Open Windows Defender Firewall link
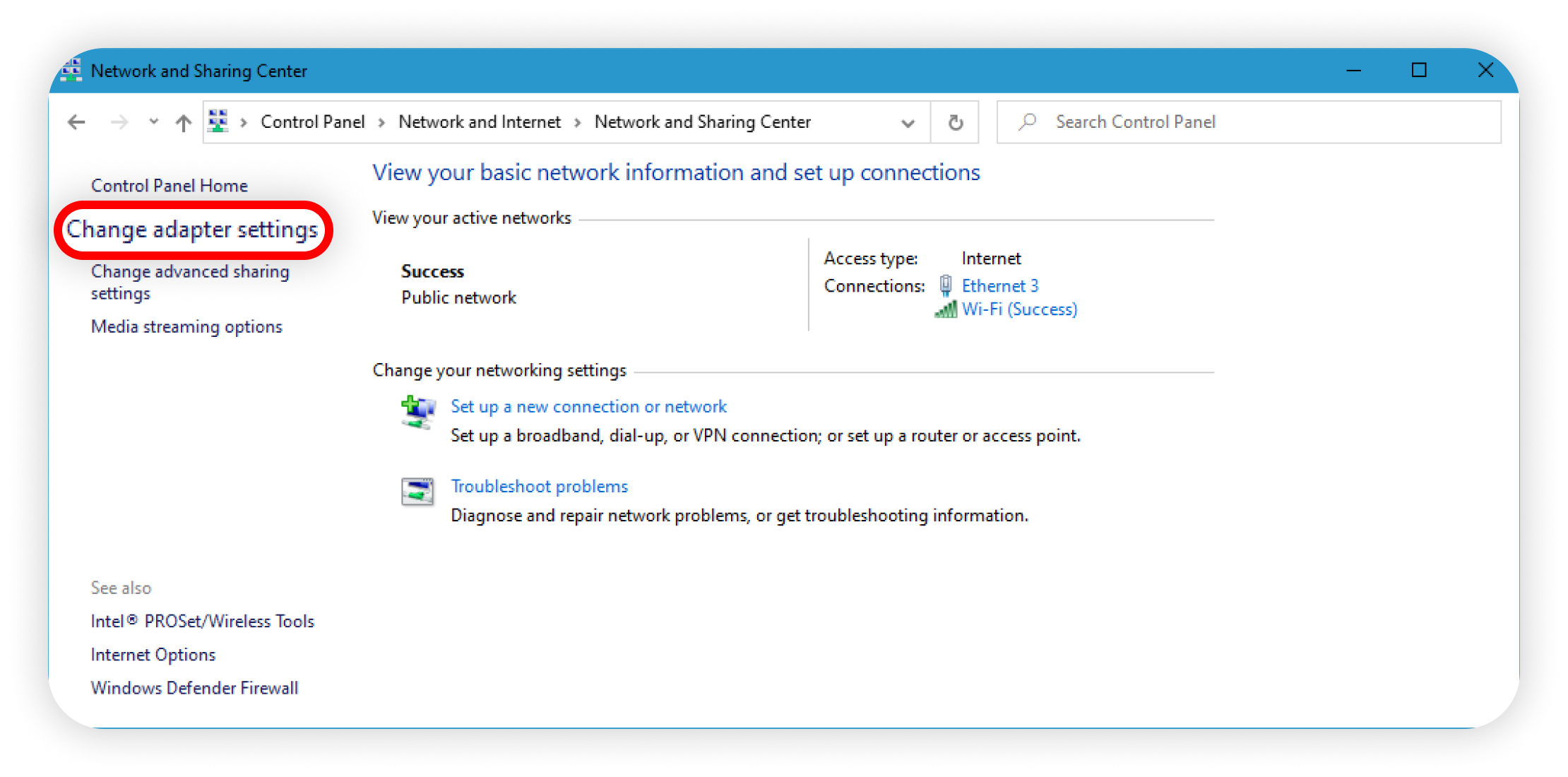Image resolution: width=1568 pixels, height=777 pixels. pyautogui.click(x=194, y=688)
